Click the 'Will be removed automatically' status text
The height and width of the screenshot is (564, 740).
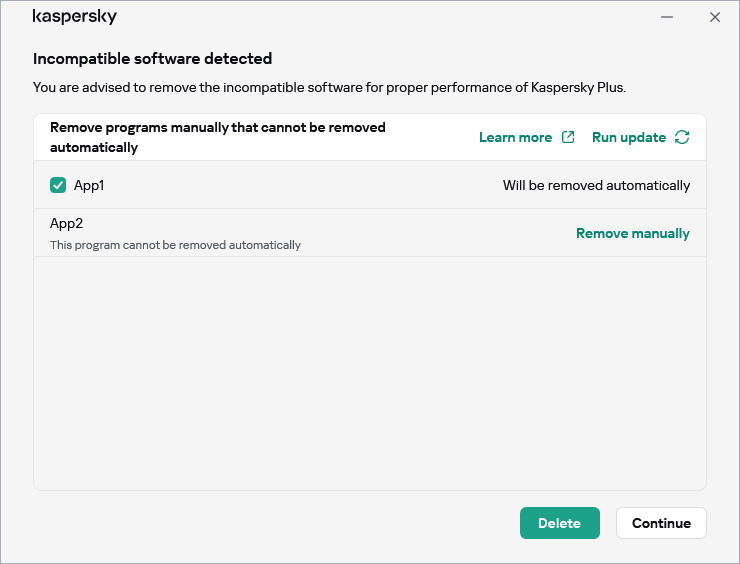coord(596,185)
